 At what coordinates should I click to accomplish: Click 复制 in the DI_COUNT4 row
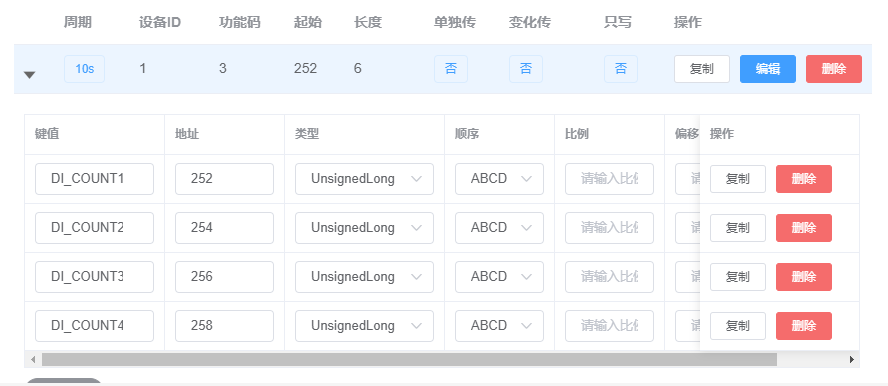(738, 326)
